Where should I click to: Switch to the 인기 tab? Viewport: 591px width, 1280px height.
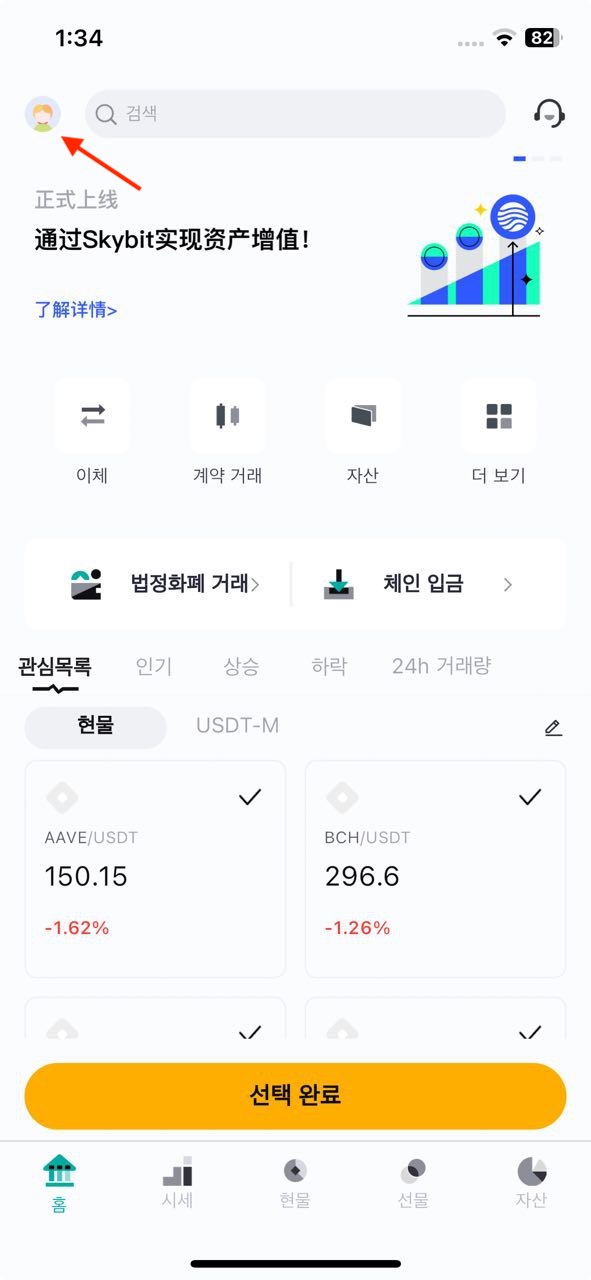point(154,666)
